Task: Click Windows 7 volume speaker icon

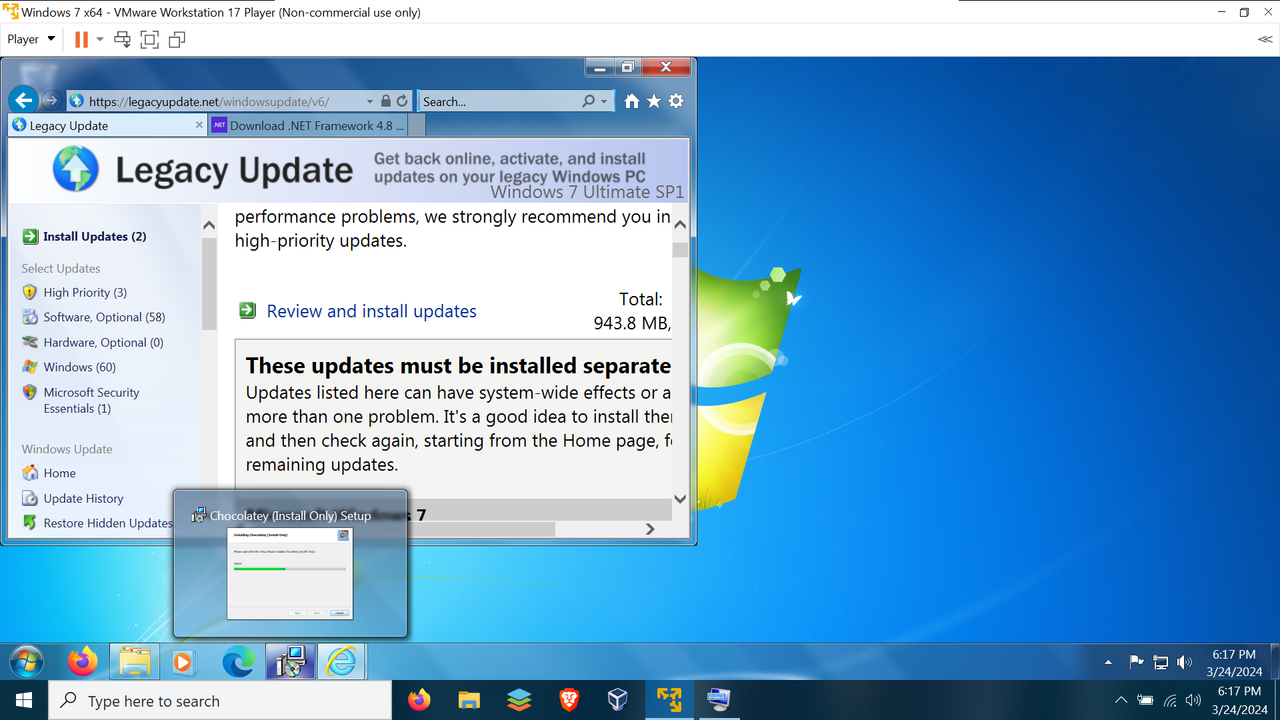Action: pyautogui.click(x=1185, y=662)
